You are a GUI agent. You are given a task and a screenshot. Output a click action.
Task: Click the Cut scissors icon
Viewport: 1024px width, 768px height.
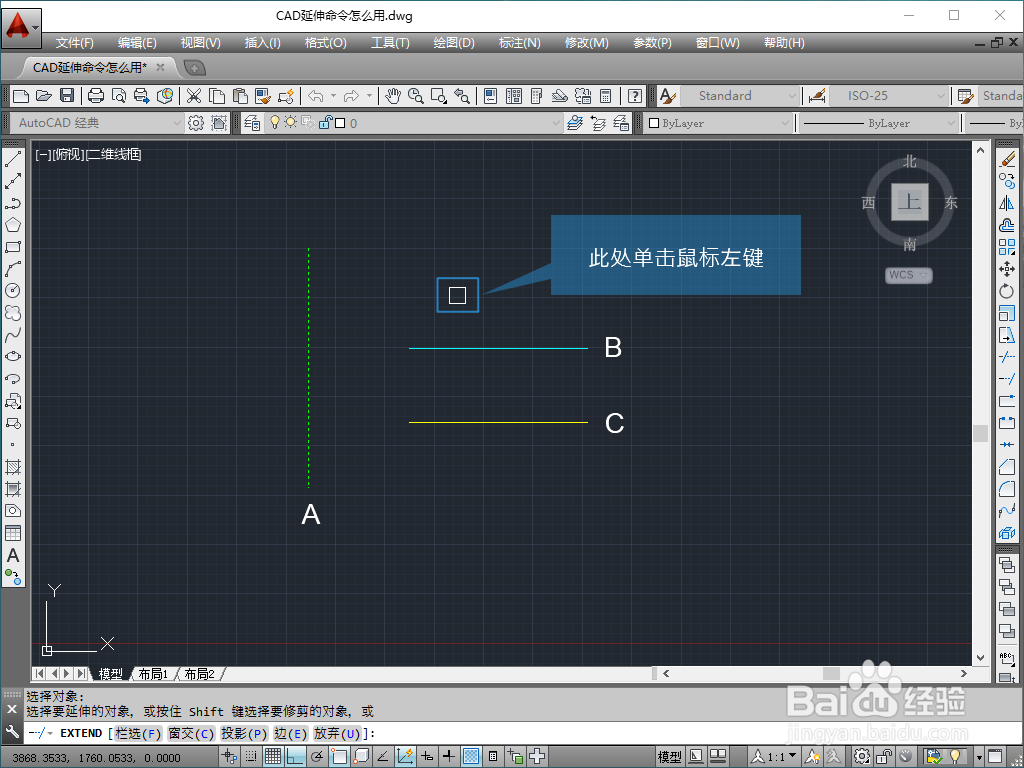tap(194, 96)
